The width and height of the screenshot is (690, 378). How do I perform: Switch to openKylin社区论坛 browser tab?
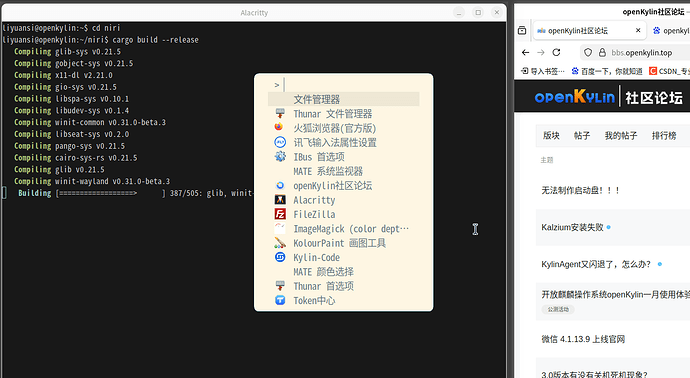590,30
